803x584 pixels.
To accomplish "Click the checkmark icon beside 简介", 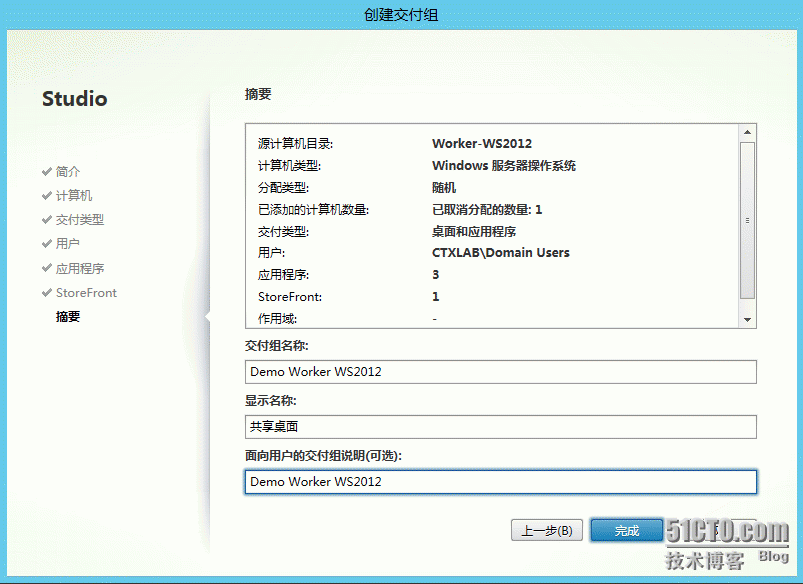I will tap(47, 171).
